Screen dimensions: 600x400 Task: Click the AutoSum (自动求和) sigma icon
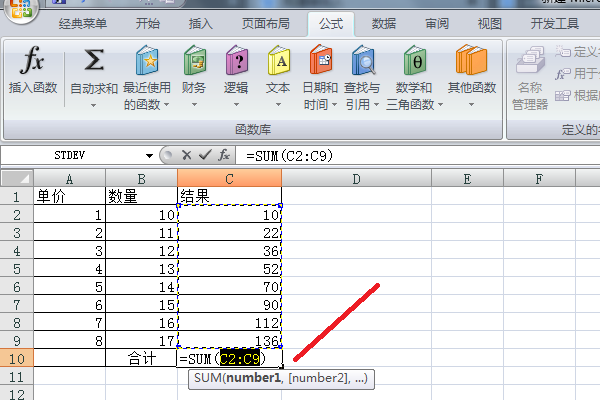(x=94, y=63)
